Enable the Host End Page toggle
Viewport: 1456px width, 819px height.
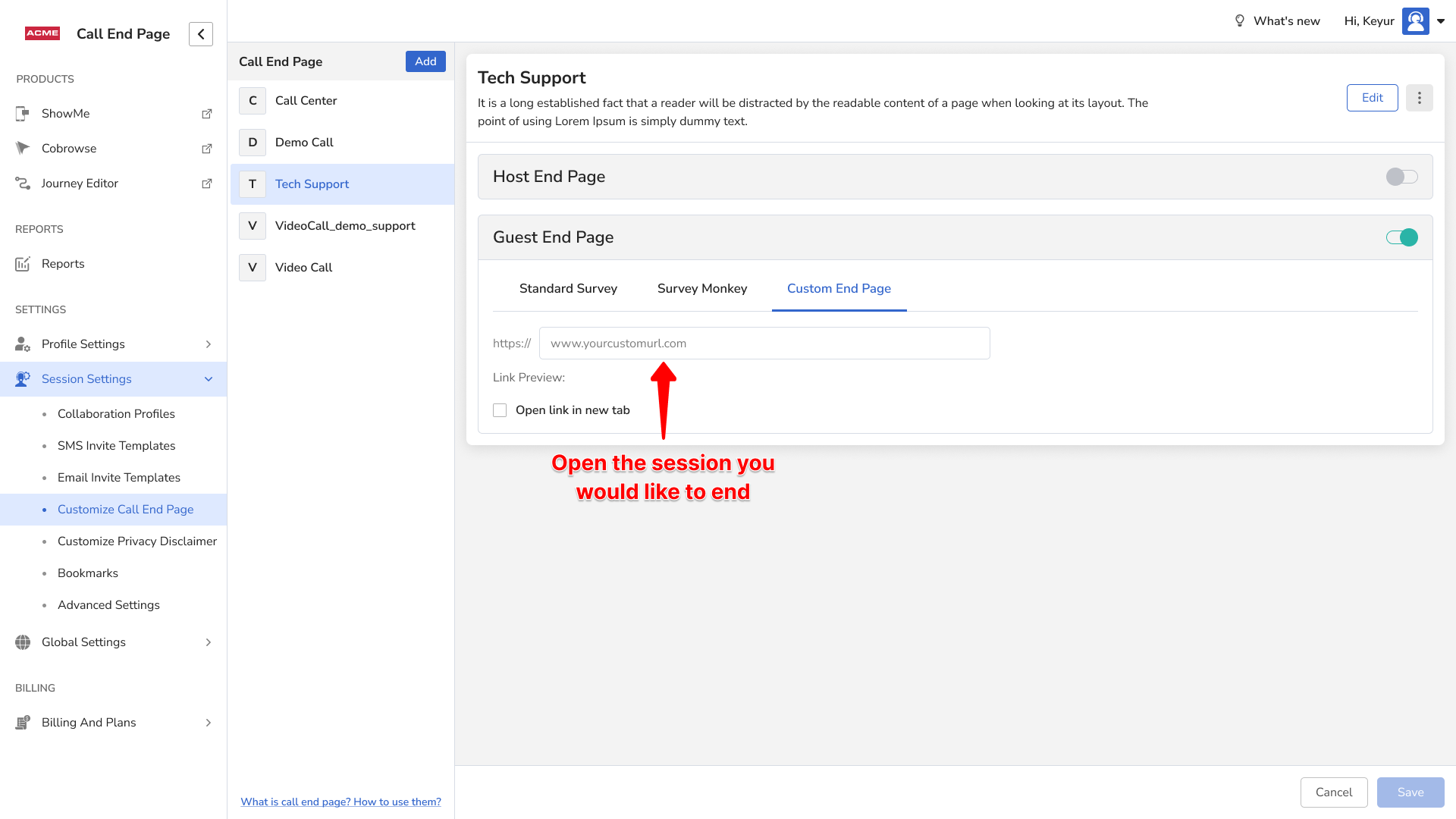coord(1401,177)
